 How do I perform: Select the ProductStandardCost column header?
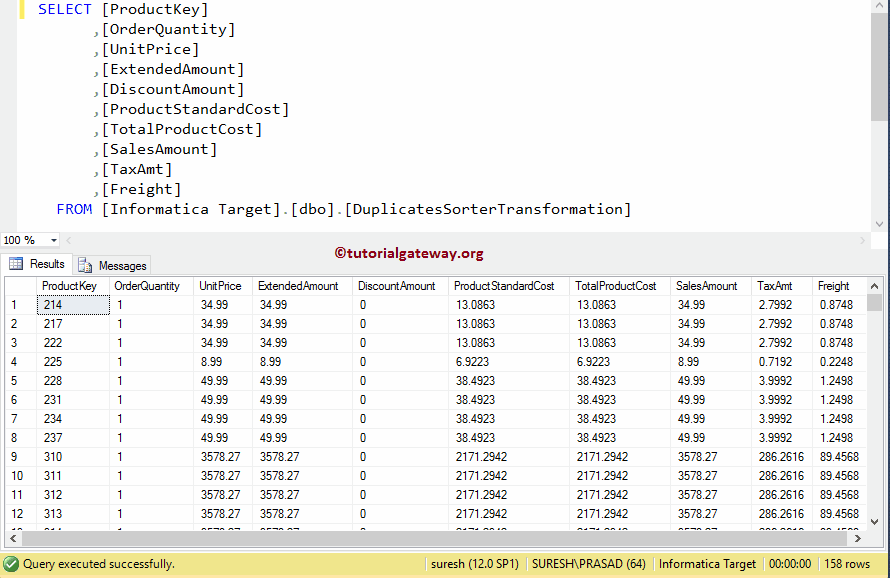[509, 286]
